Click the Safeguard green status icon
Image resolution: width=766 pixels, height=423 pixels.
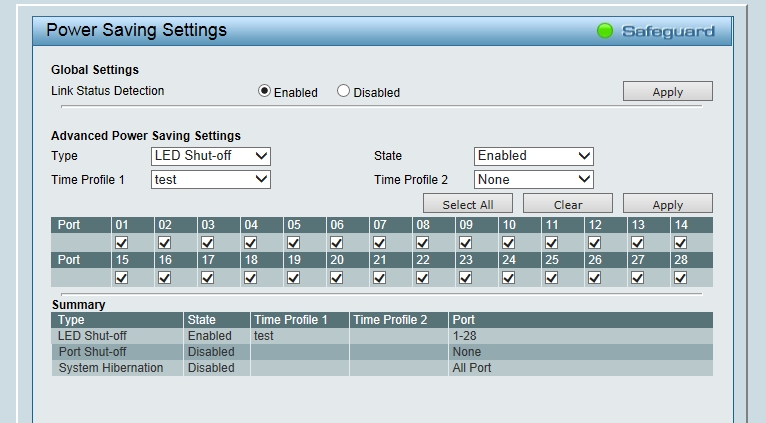[605, 31]
